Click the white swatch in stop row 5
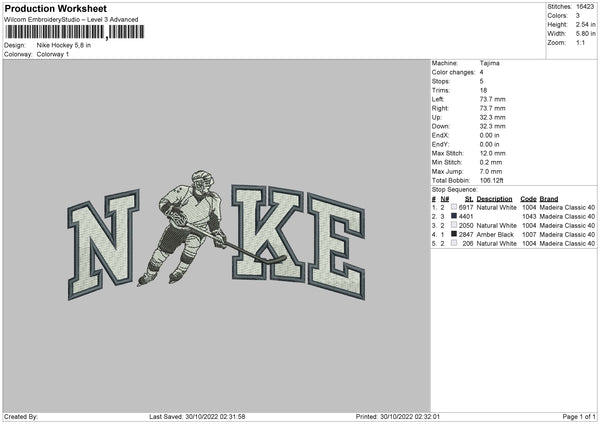This screenshot has width=600, height=424. pos(454,243)
